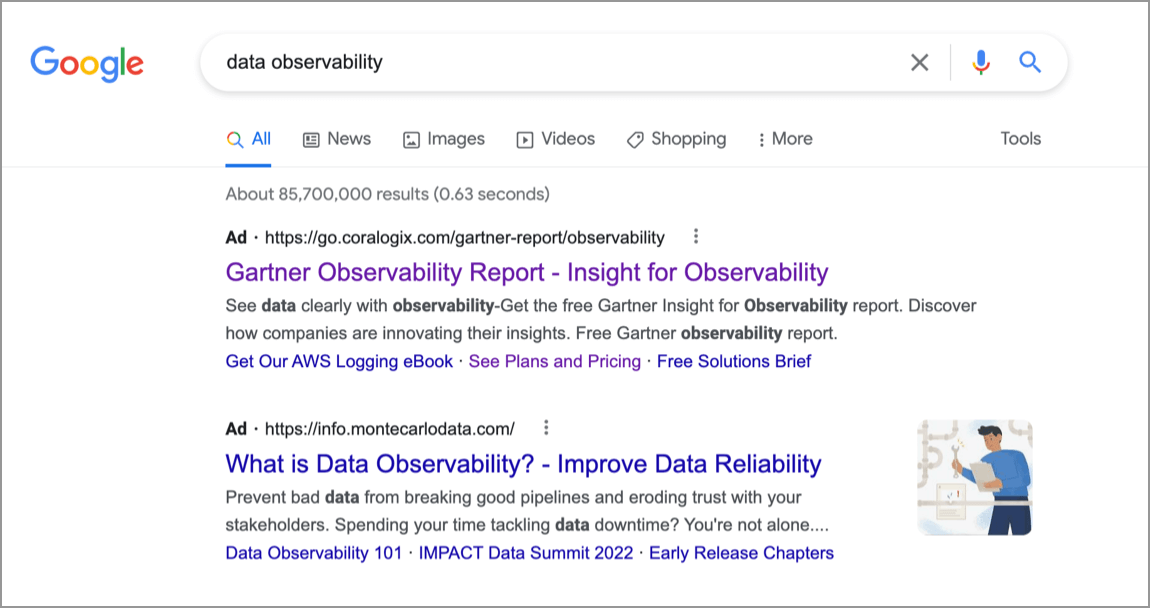Focus the data observability search field
The width and height of the screenshot is (1150, 608).
[x=557, y=62]
